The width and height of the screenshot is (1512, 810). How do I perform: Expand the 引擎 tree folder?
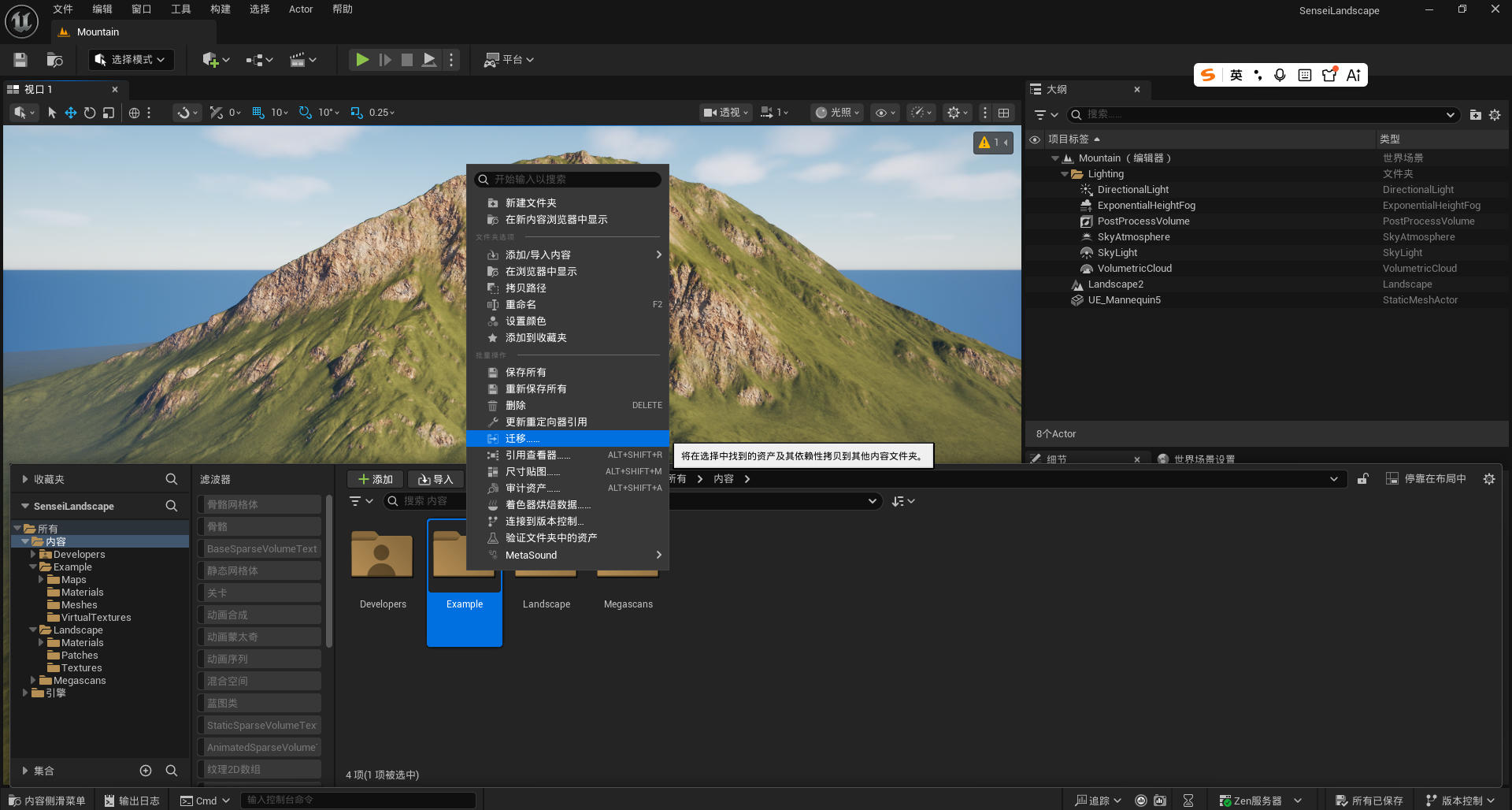[x=25, y=693]
